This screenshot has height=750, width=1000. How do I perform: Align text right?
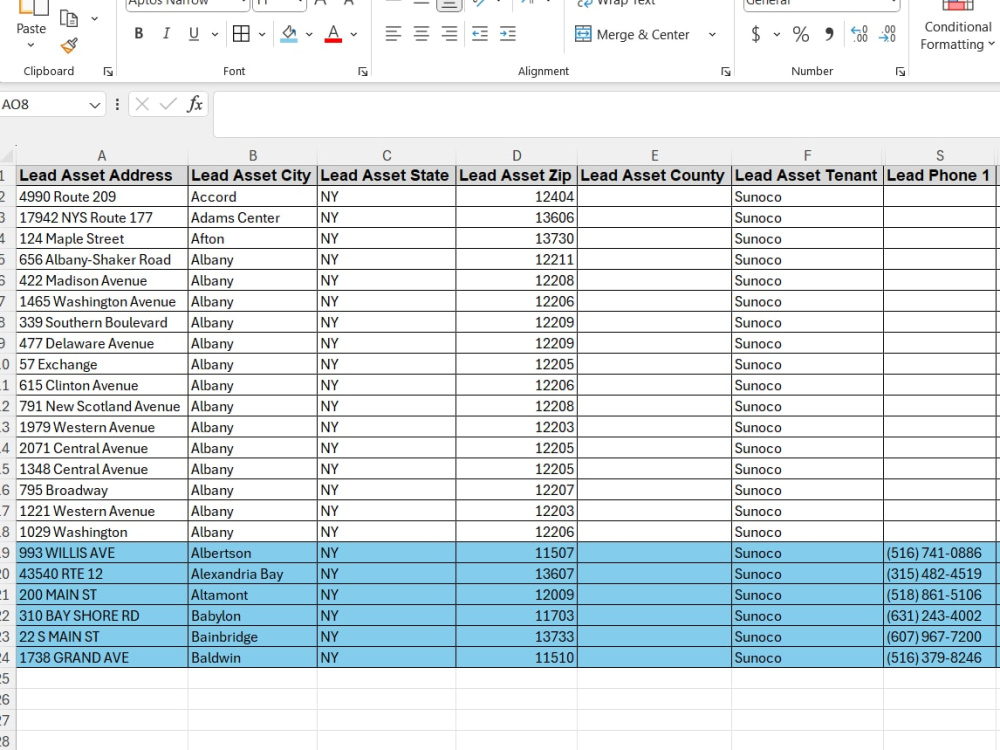tap(450, 34)
